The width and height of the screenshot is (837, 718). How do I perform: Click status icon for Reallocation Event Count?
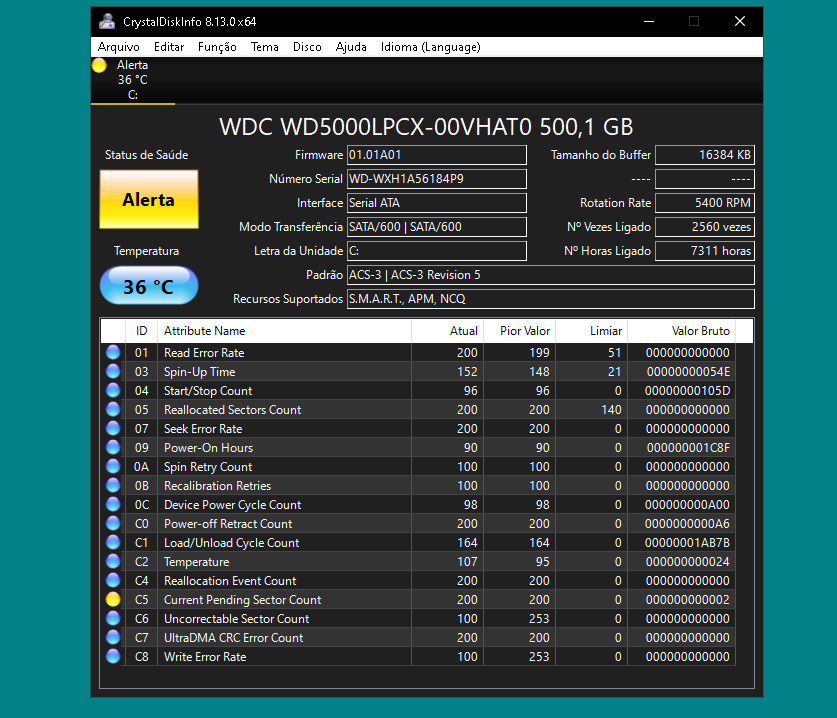(113, 580)
